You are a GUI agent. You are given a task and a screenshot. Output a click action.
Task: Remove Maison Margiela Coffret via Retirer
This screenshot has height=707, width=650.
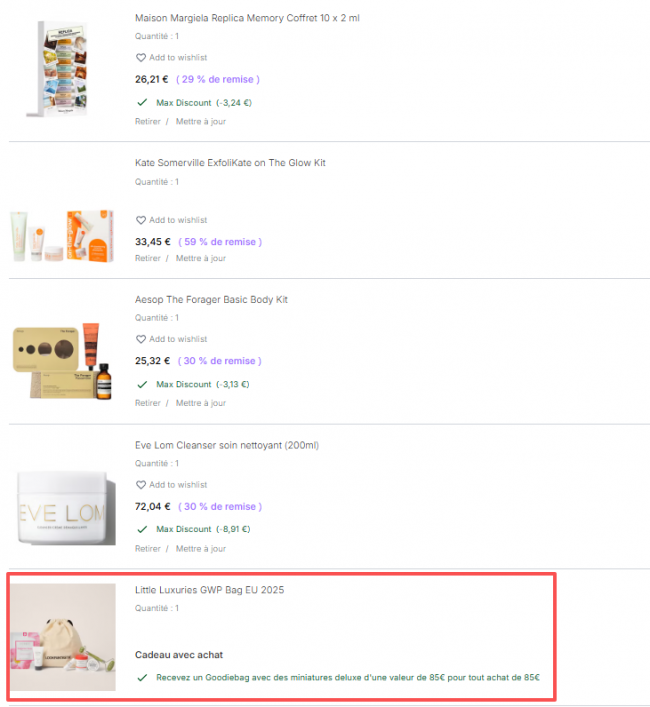click(147, 121)
